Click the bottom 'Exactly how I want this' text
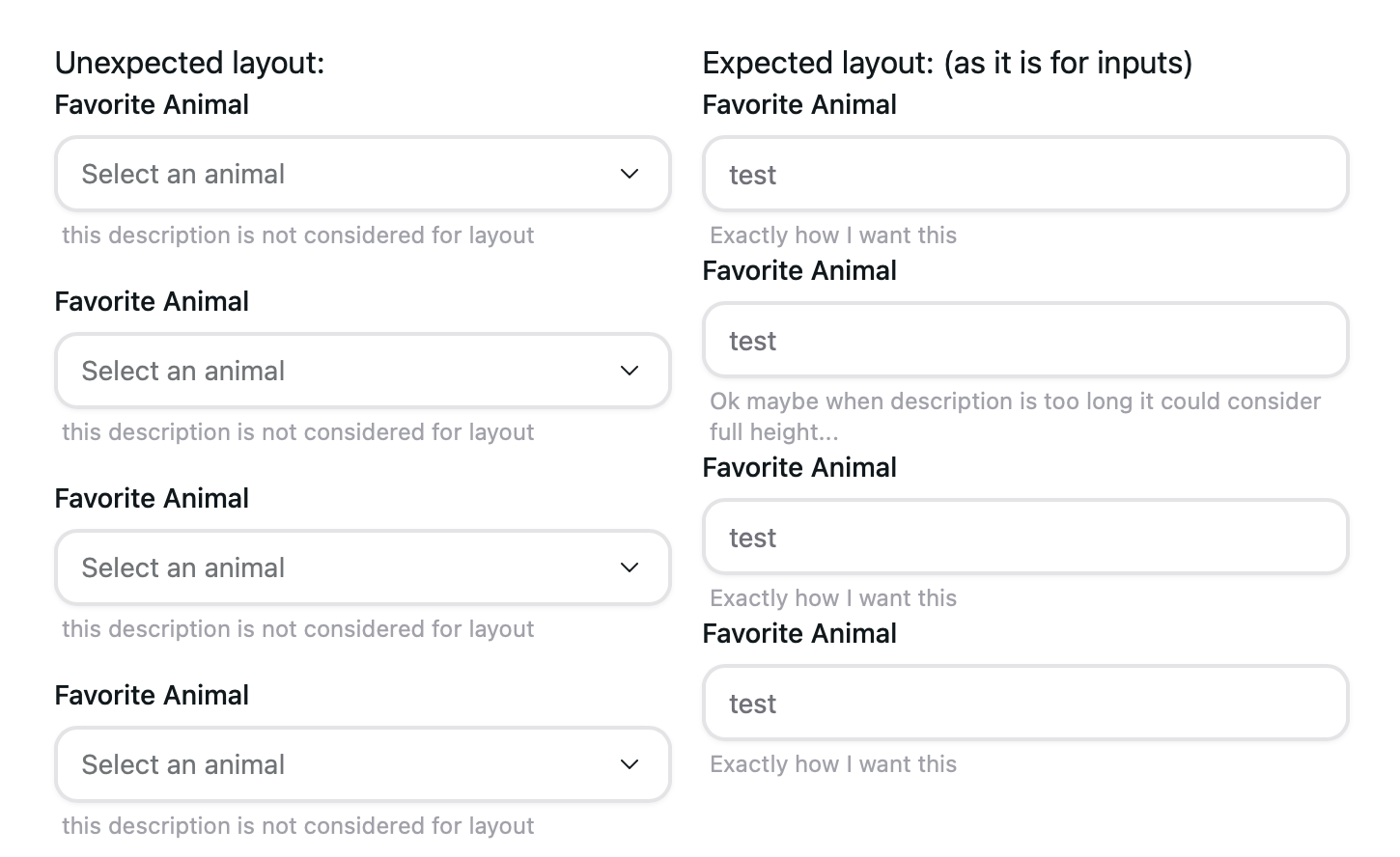1400x857 pixels. click(x=833, y=763)
